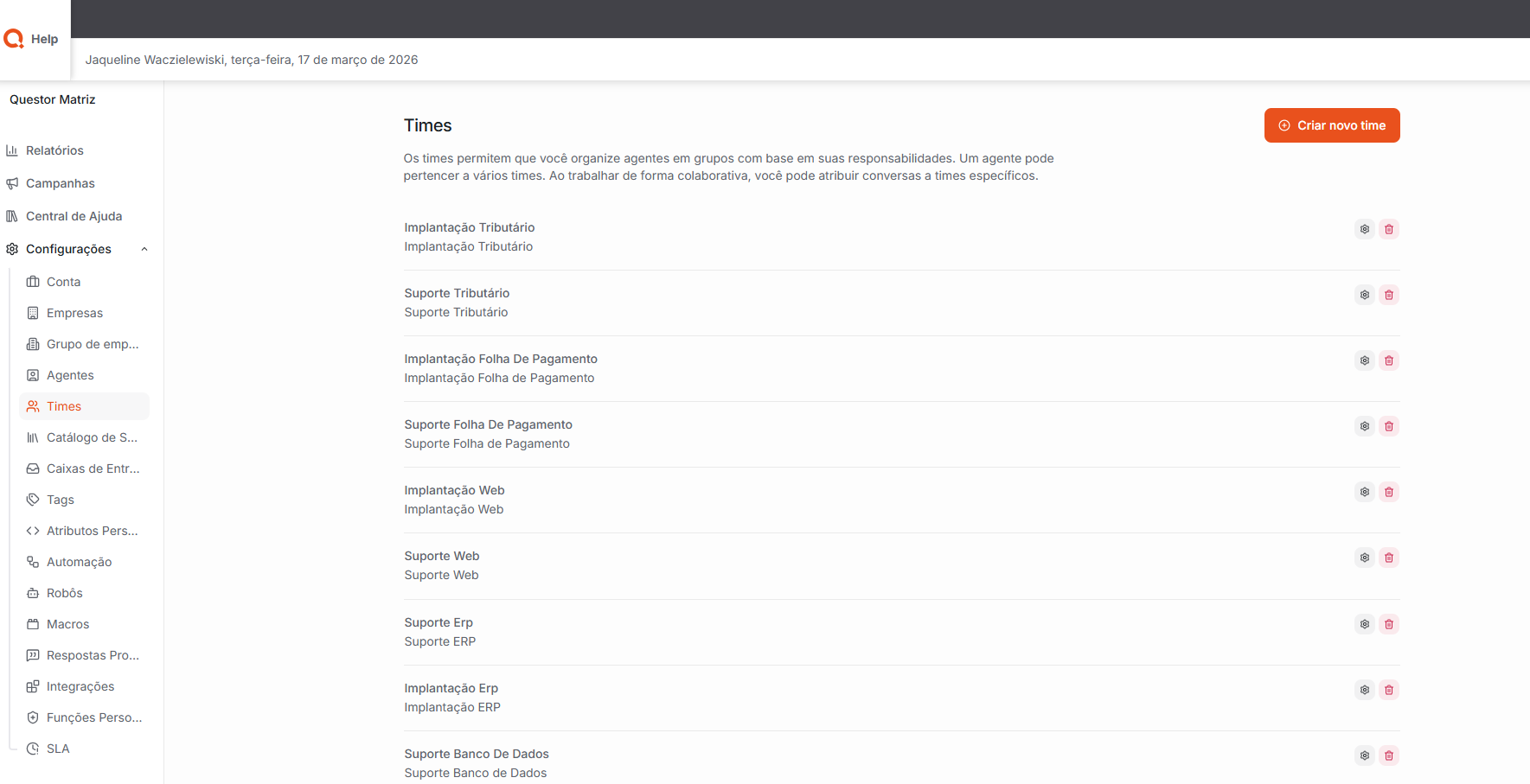
Task: Delete the Suporte Web team
Action: [1388, 558]
